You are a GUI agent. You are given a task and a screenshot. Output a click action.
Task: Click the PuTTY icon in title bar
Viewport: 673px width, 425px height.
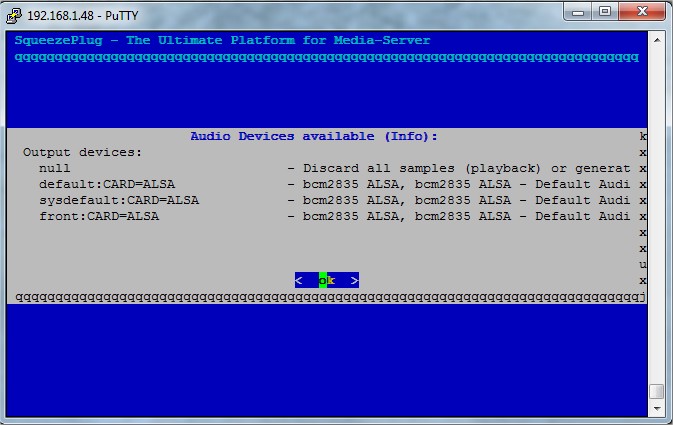(x=14, y=15)
